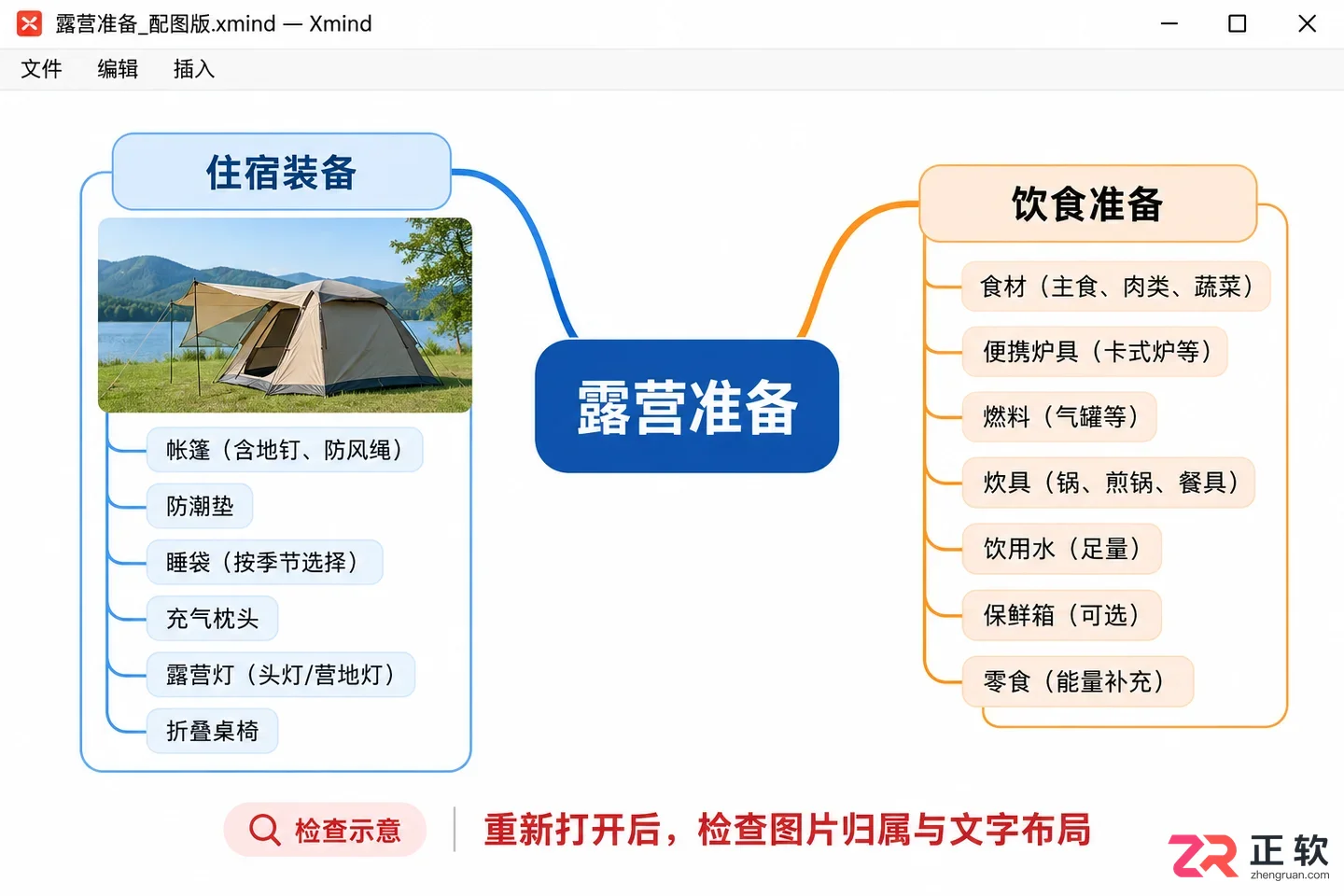This screenshot has height=896, width=1344.
Task: Select subtopic 帐篷（含地钉、防风绳）
Action: pyautogui.click(x=285, y=450)
